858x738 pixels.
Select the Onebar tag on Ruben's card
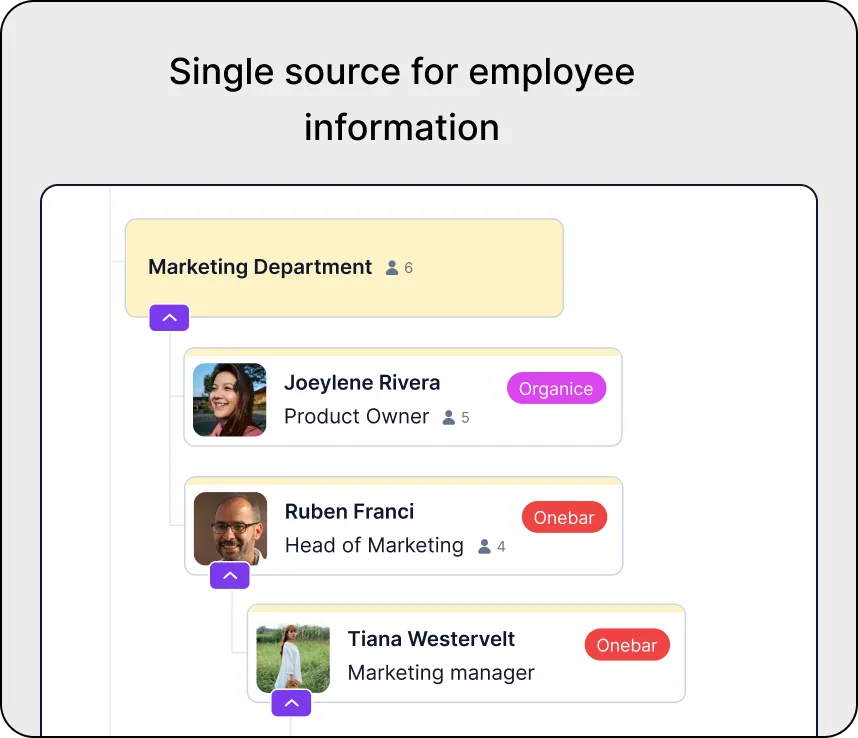564,517
